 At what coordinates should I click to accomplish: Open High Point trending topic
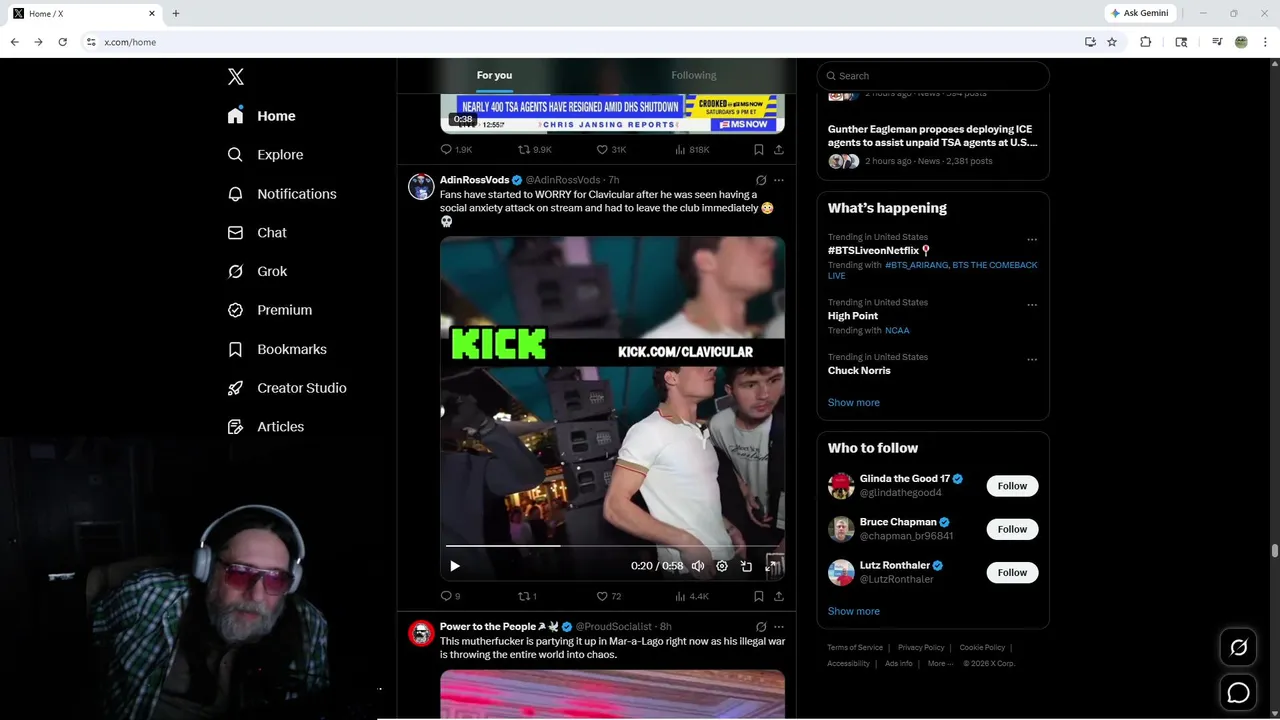point(853,316)
